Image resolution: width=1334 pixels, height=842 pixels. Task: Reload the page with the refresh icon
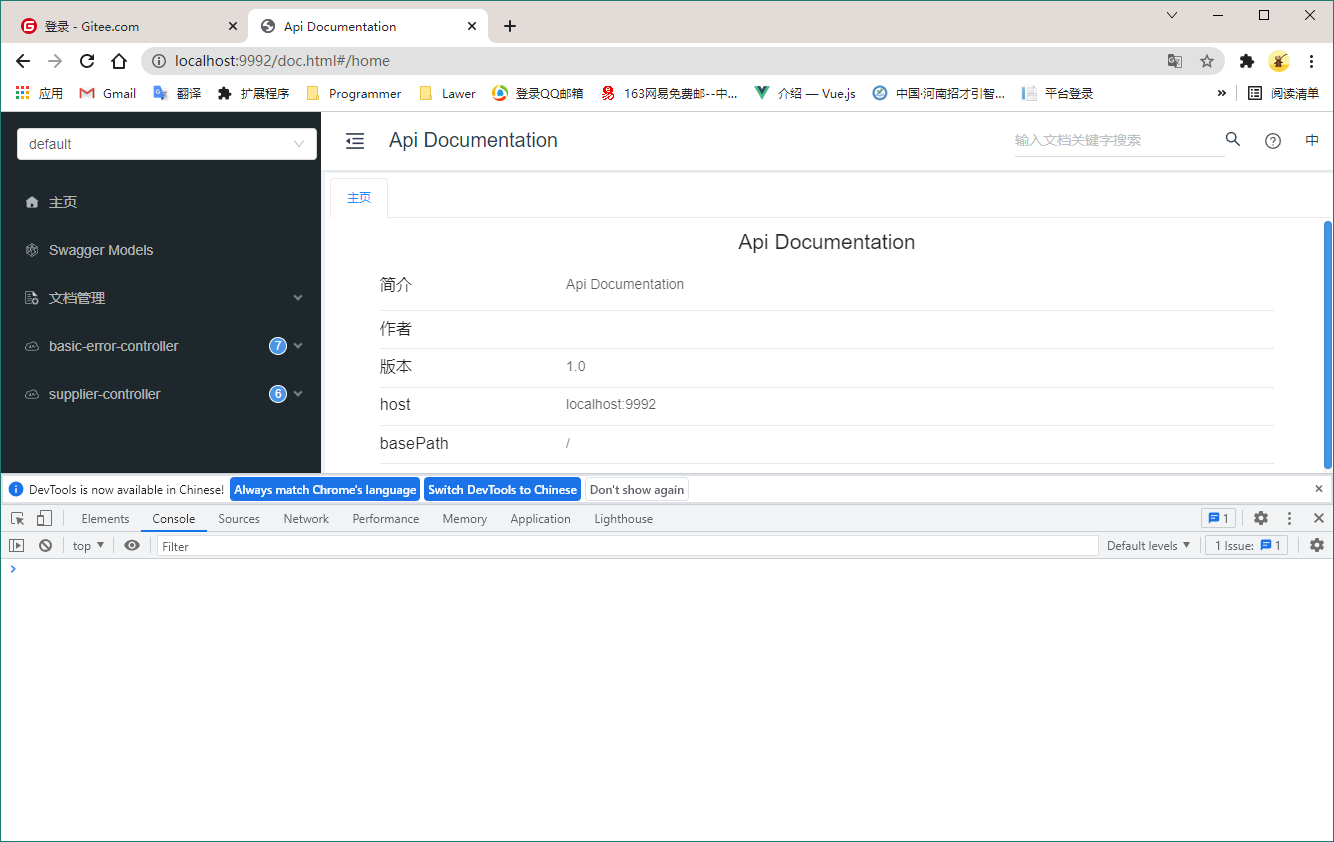pyautogui.click(x=87, y=61)
